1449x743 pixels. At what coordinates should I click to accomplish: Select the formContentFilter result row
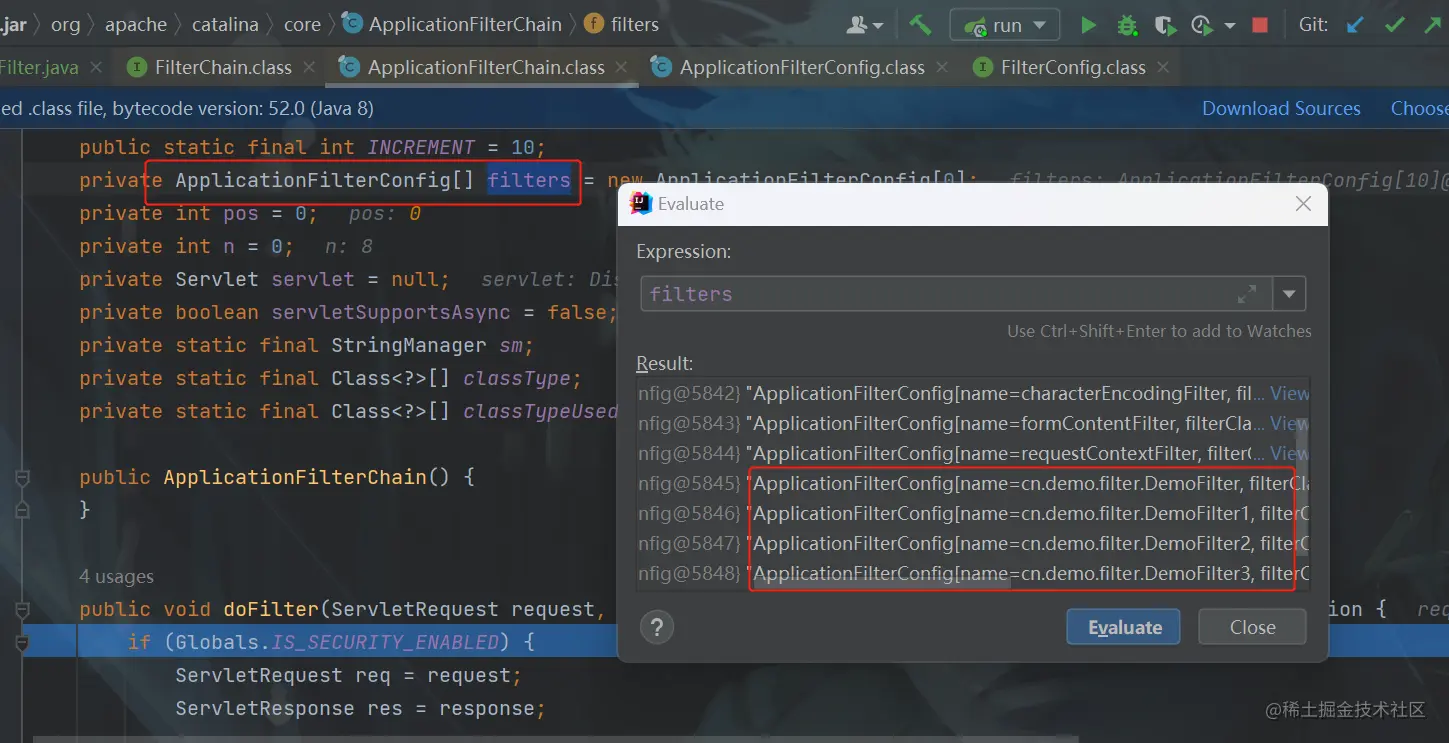coord(972,423)
